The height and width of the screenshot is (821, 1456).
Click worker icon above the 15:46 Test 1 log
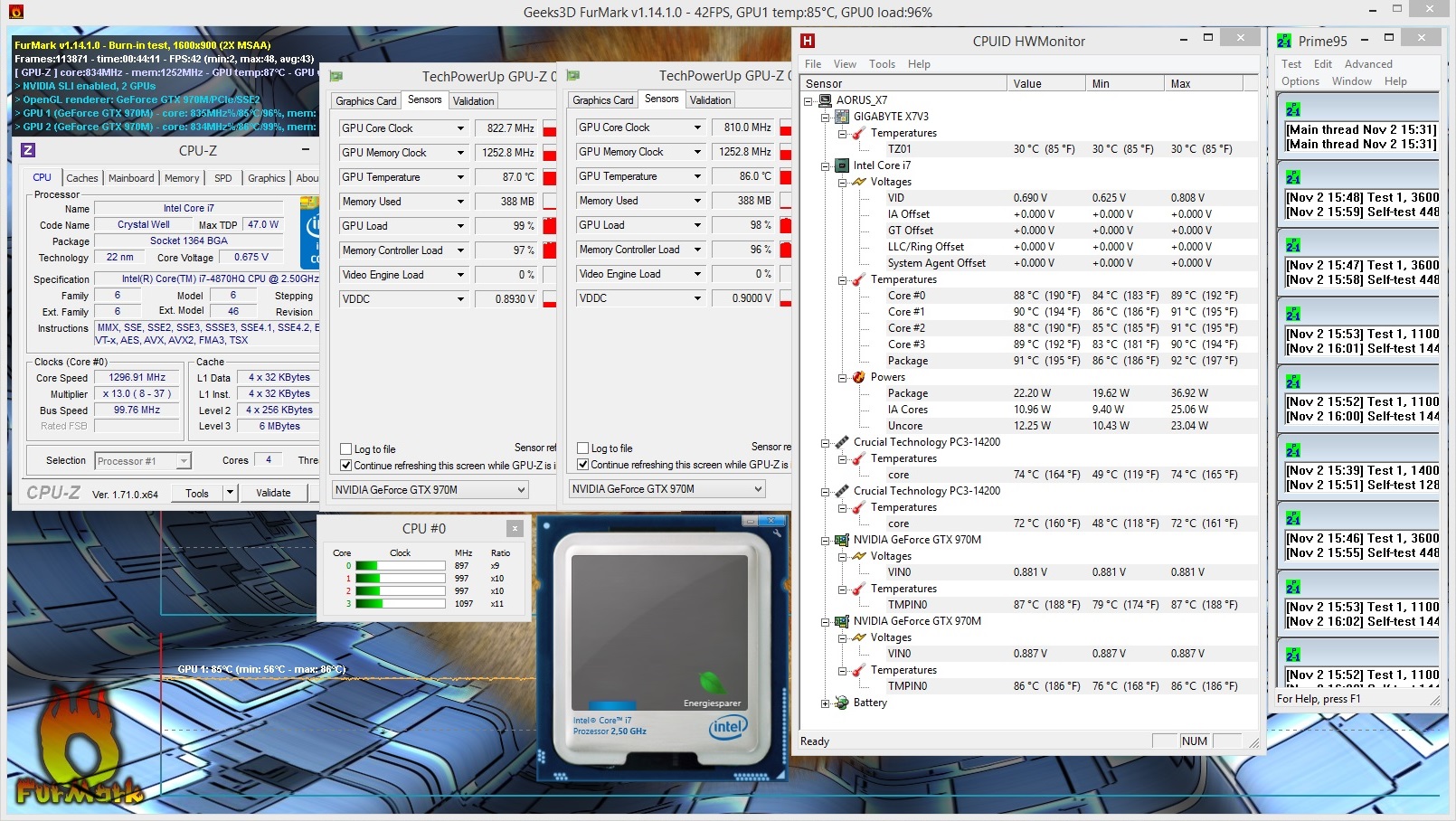[x=1293, y=519]
